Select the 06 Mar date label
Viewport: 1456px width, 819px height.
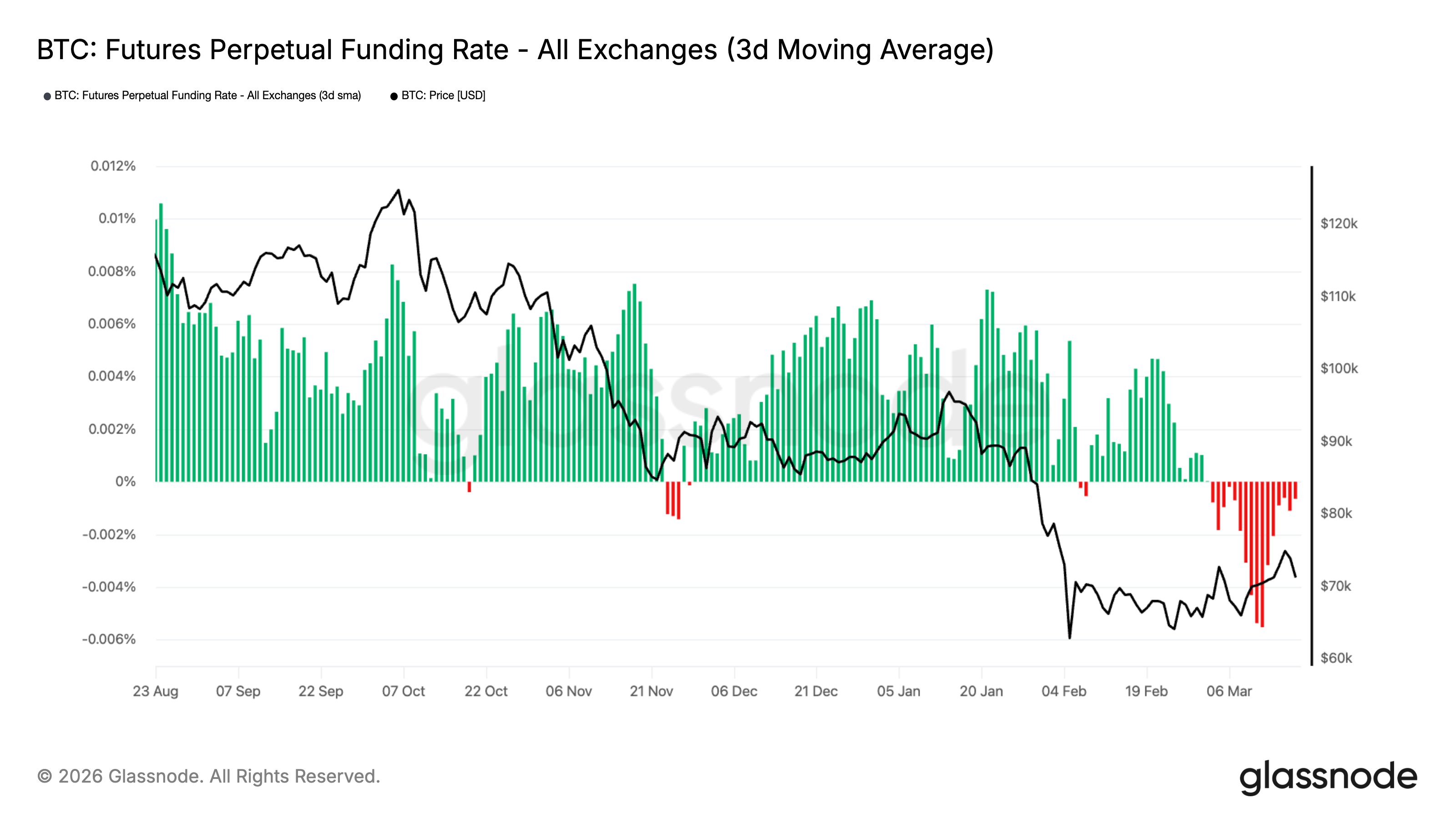click(1229, 691)
